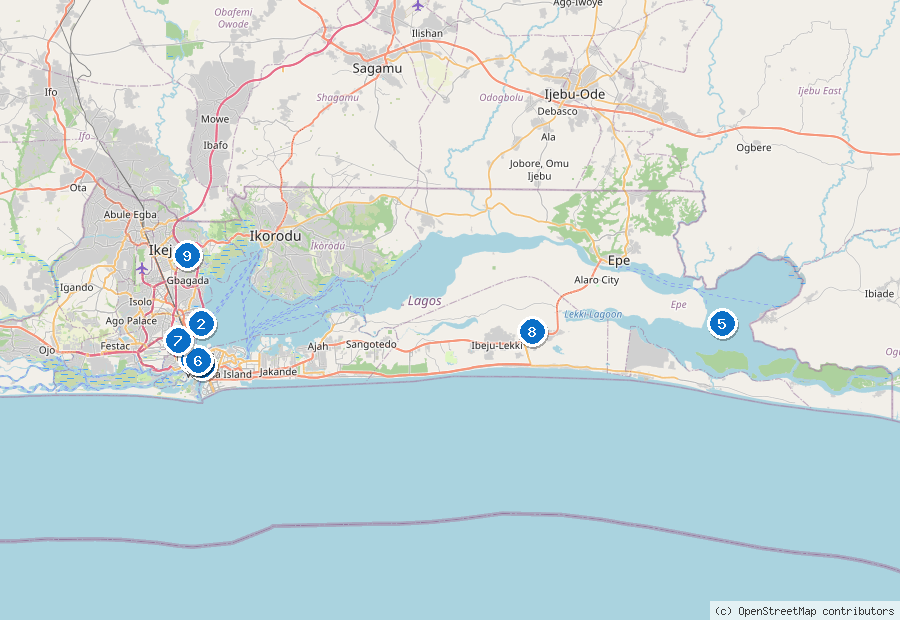Viewport: 900px width, 620px height.
Task: Click the Ibeju-Lekki place label
Action: click(x=497, y=346)
